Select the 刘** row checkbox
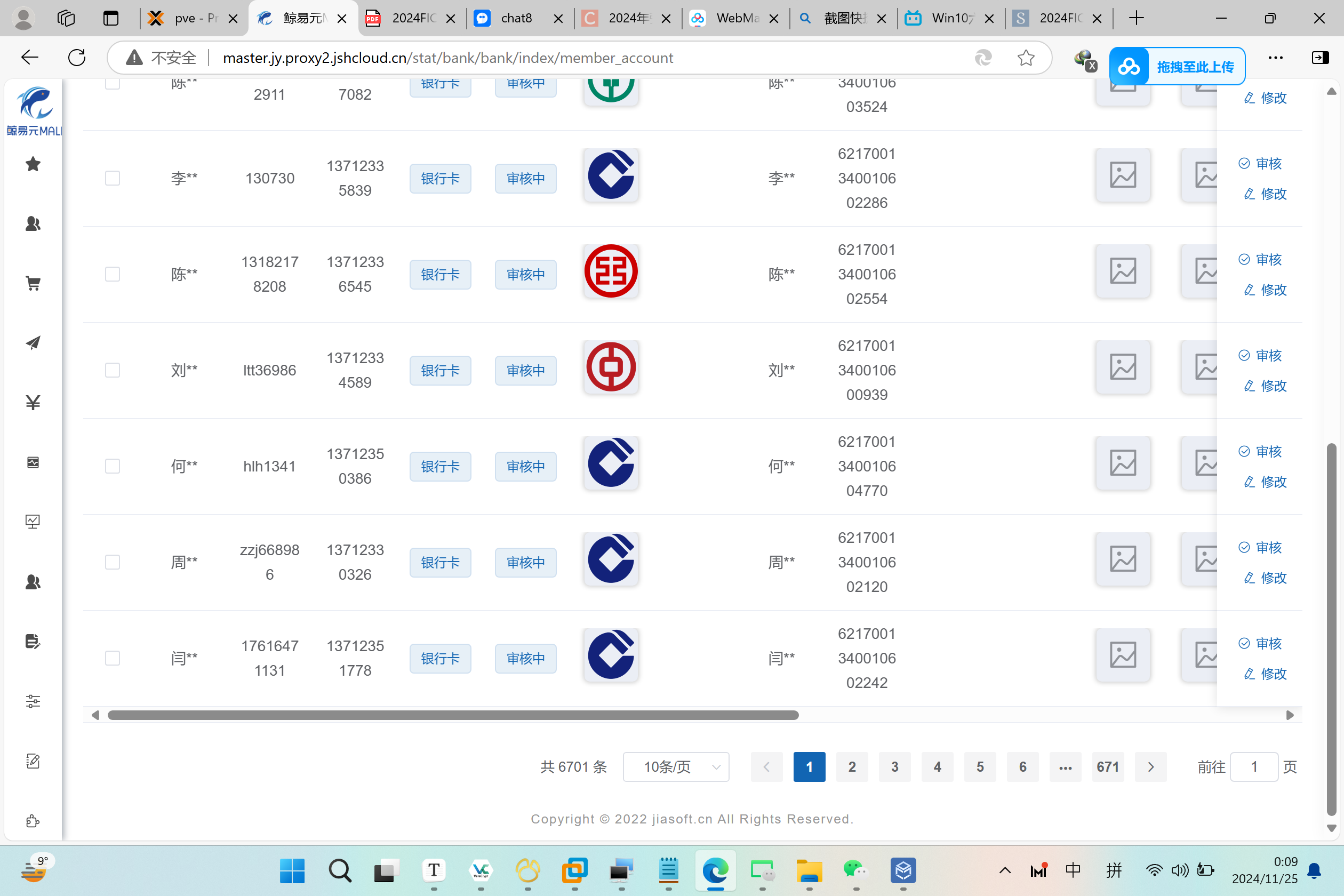 [x=113, y=370]
